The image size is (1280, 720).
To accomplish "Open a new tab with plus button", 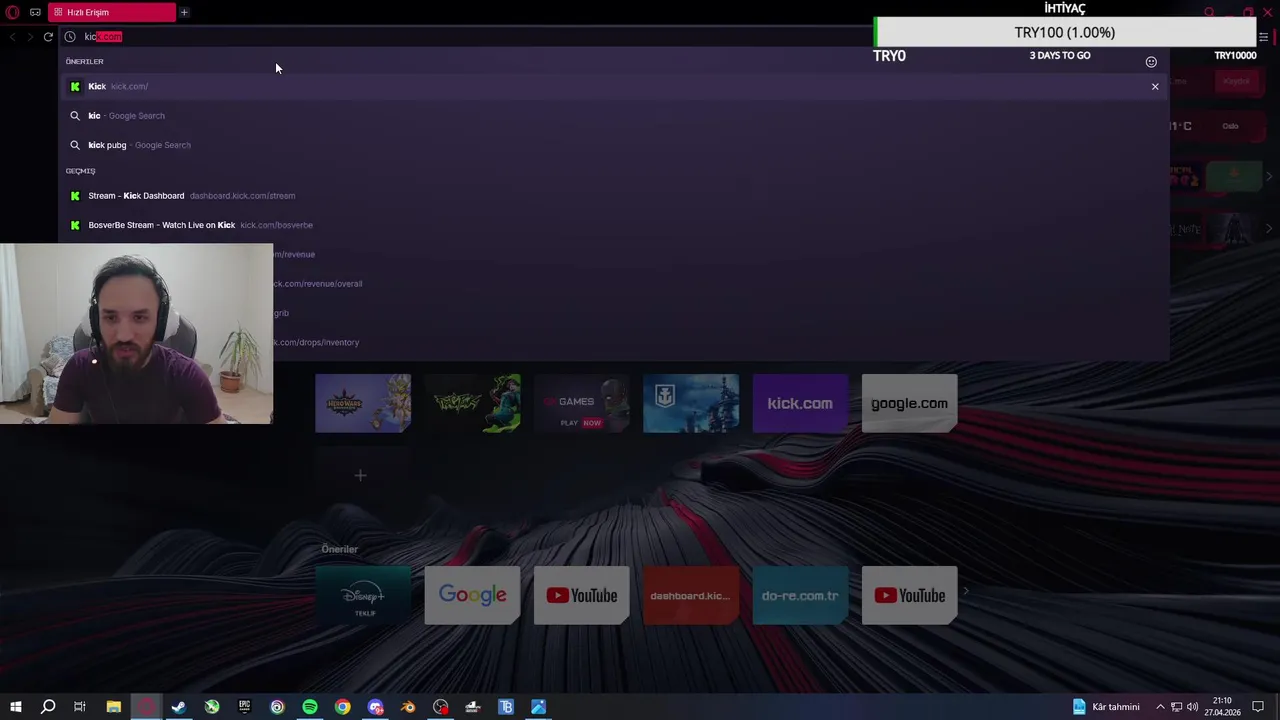I will (184, 12).
